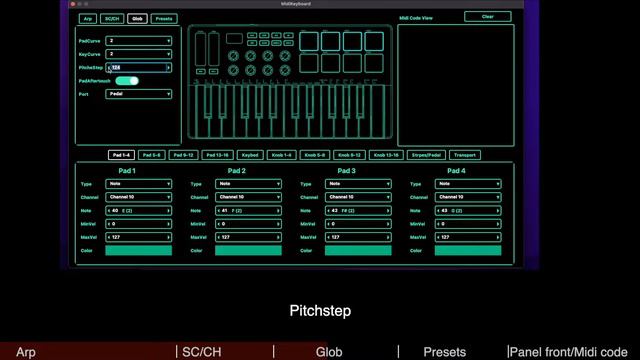Viewport: 640px width, 360px height.
Task: Click the left touch strip on the keyboard diagram
Action: click(200, 49)
